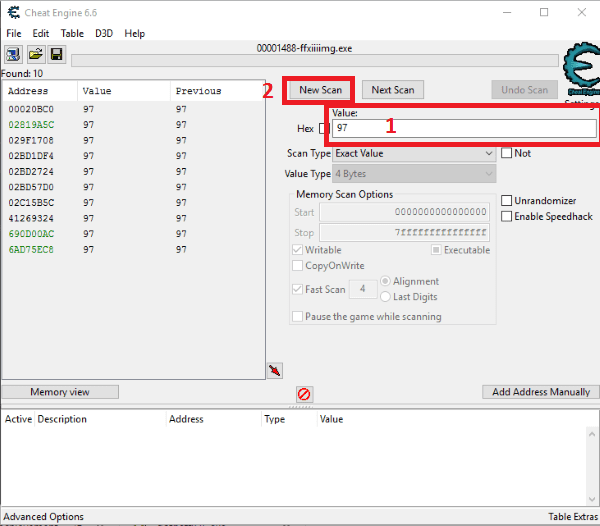600x526 pixels.
Task: Enable Pause the game while scanning
Action: tap(297, 316)
